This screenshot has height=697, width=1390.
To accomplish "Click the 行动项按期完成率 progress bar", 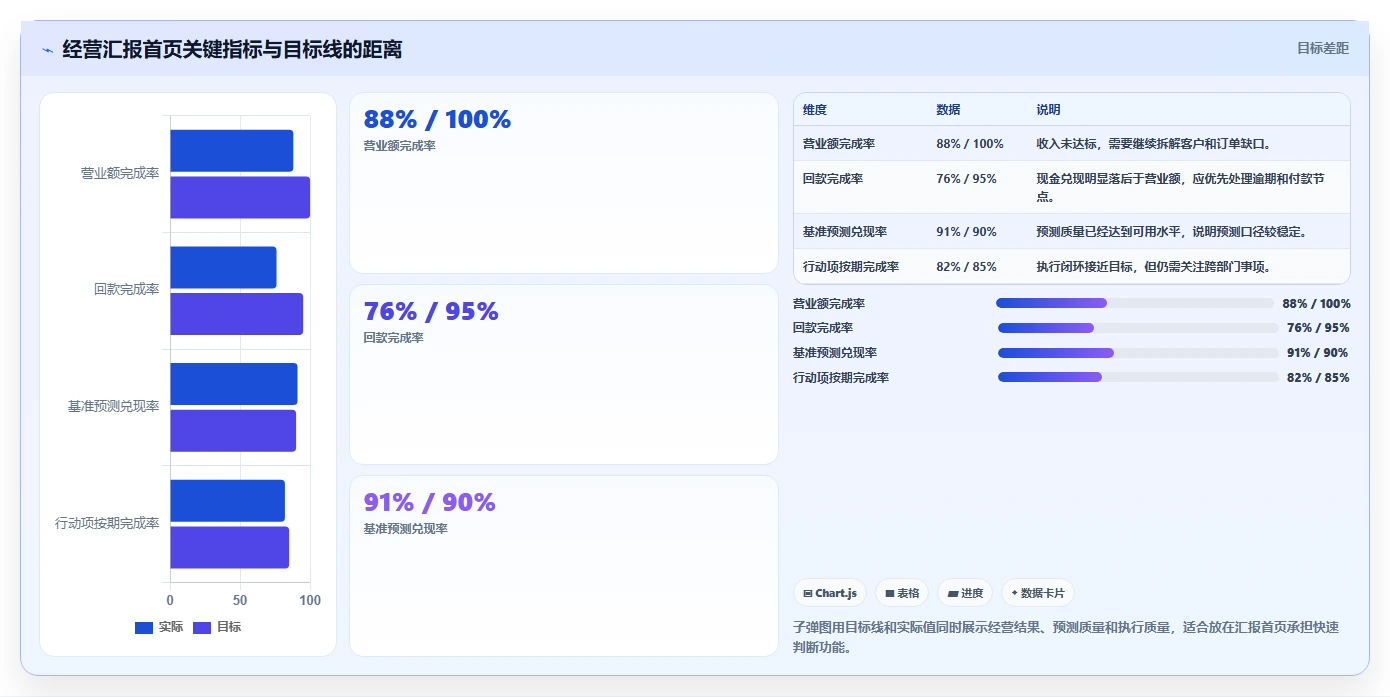I will (1138, 377).
